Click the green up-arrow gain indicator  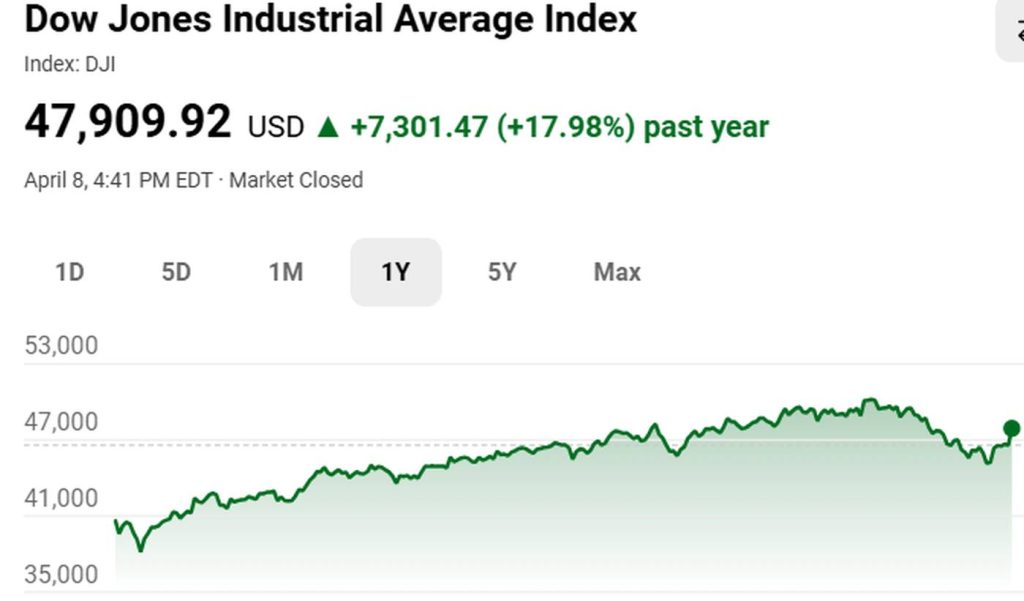click(x=327, y=127)
